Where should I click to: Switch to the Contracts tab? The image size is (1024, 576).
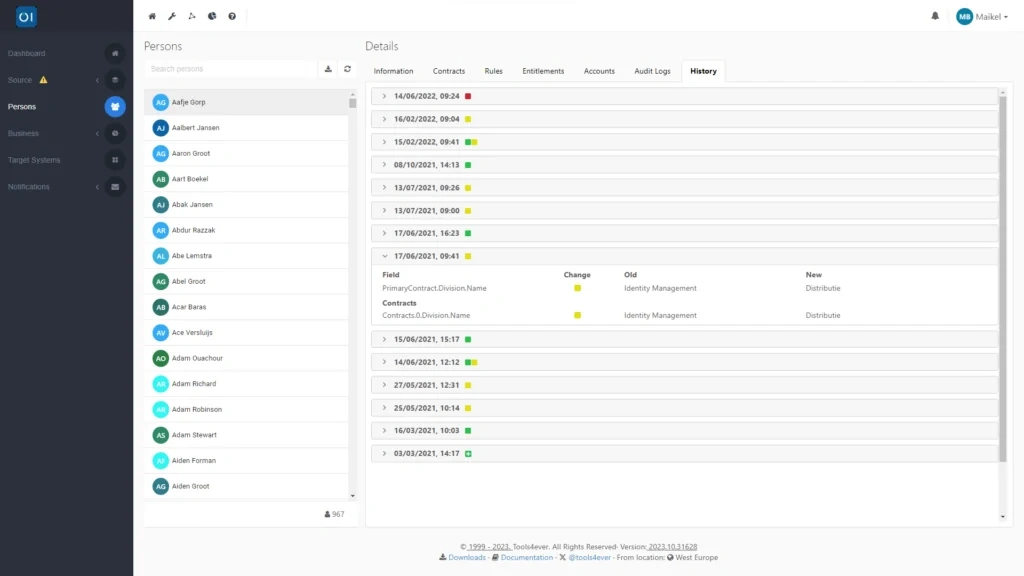pos(448,71)
